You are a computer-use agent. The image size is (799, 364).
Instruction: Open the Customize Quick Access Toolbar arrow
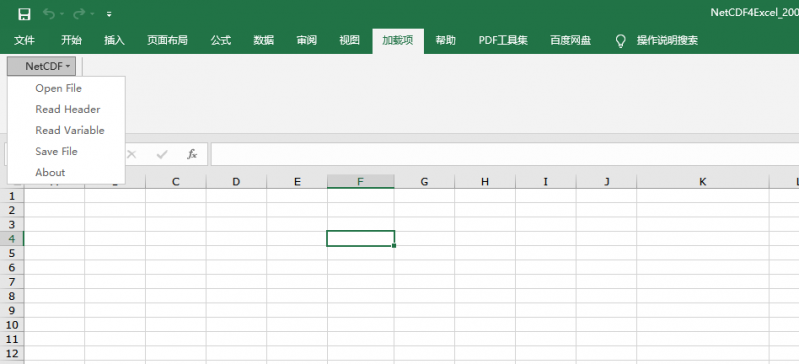pyautogui.click(x=109, y=15)
